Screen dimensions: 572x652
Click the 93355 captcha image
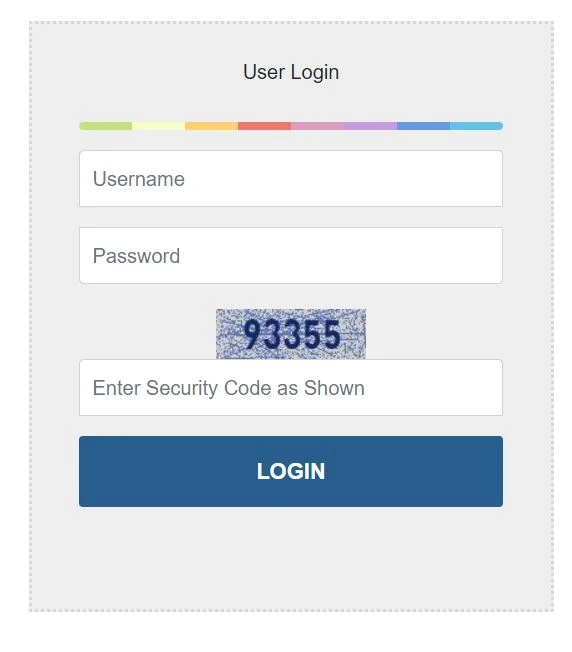click(291, 333)
